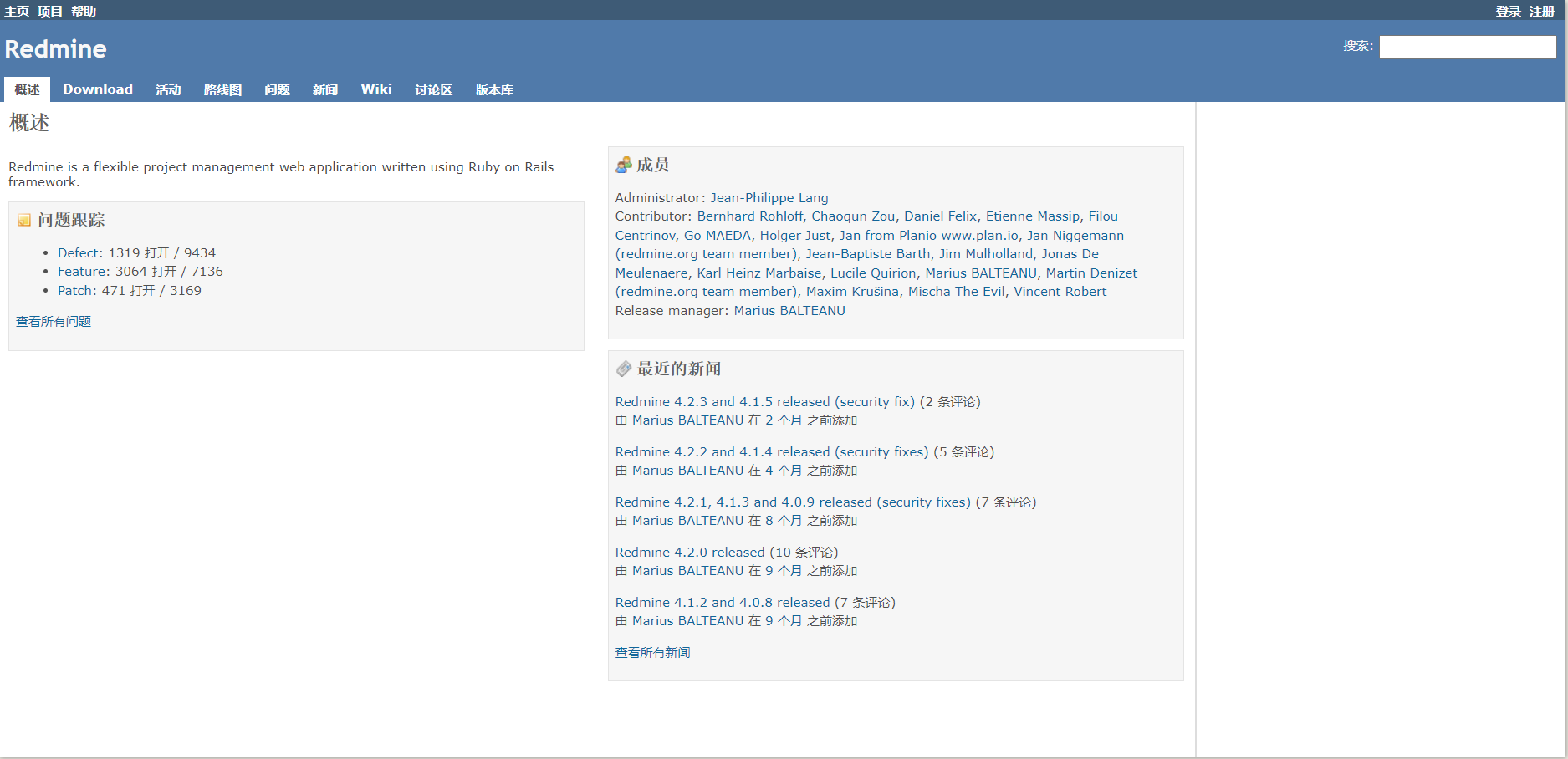Open Martin Denizet's profile link
The width and height of the screenshot is (1568, 759).
(x=1091, y=273)
